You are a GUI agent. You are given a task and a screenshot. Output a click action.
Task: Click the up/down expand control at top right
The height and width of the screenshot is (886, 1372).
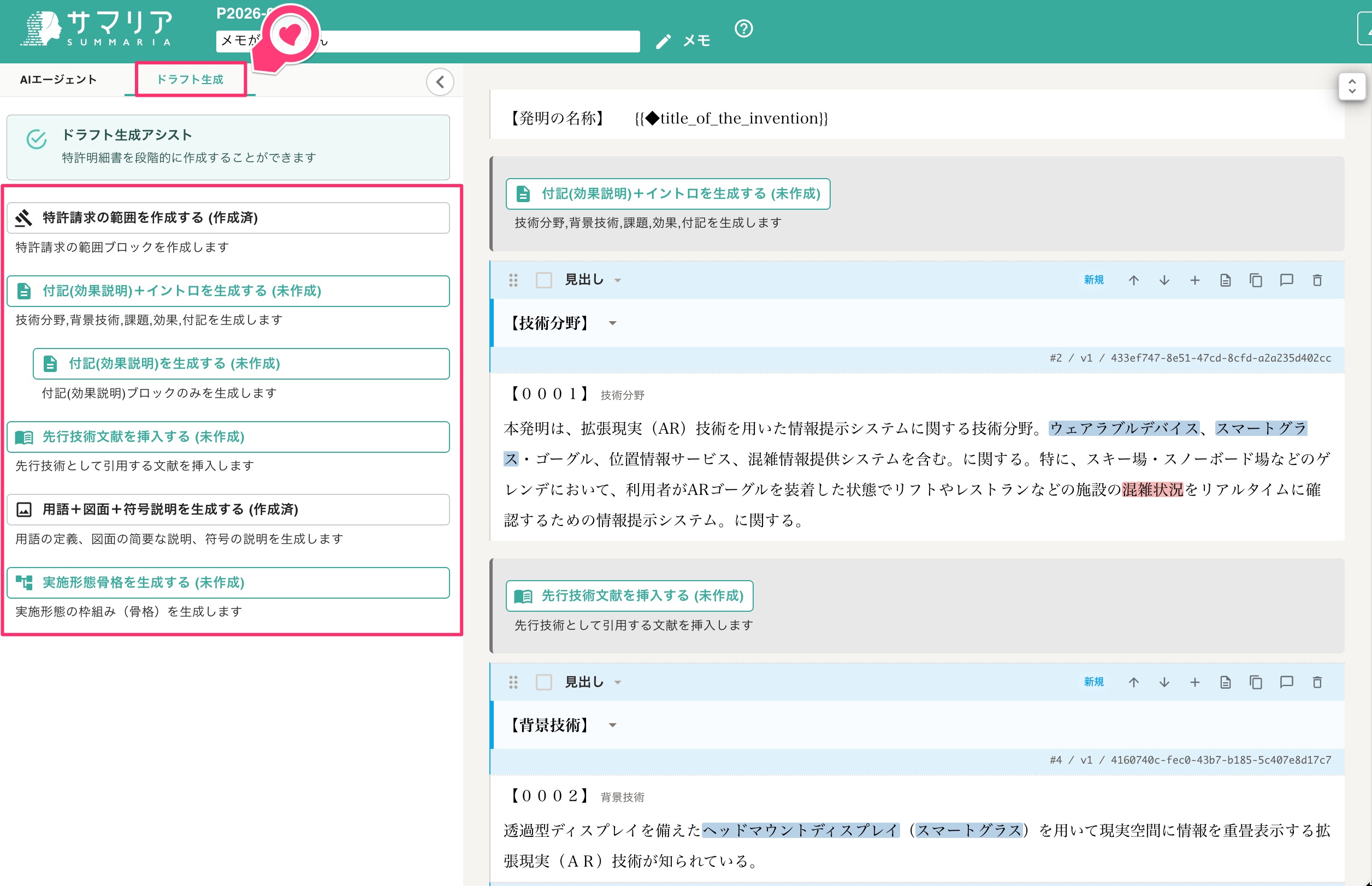click(1352, 87)
